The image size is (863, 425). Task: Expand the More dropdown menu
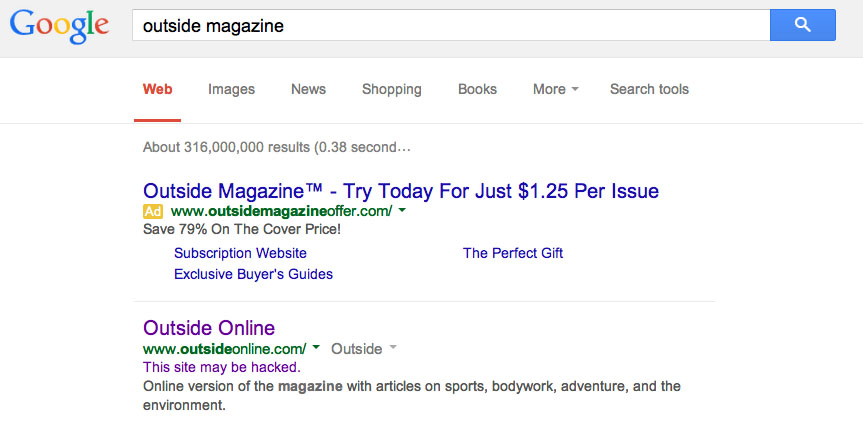pyautogui.click(x=555, y=89)
